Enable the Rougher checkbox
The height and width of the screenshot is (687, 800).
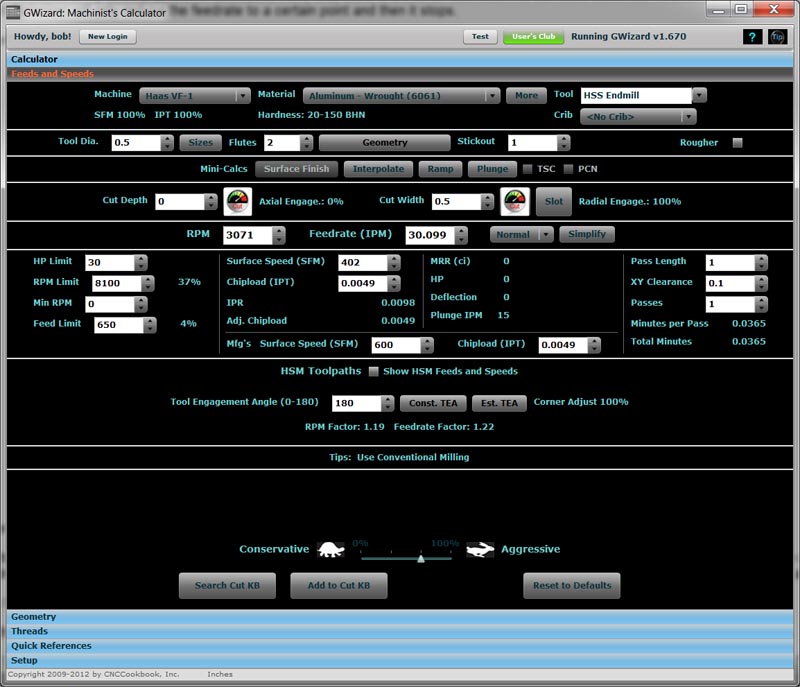737,143
